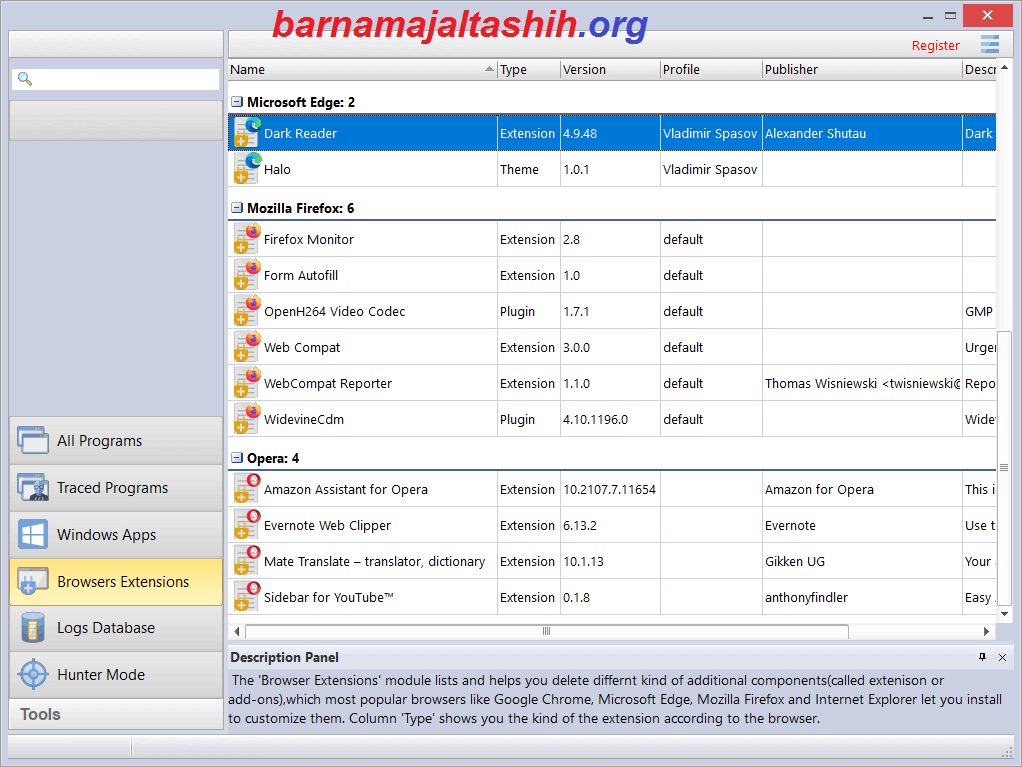Click the Web Compat extension icon

(x=247, y=347)
